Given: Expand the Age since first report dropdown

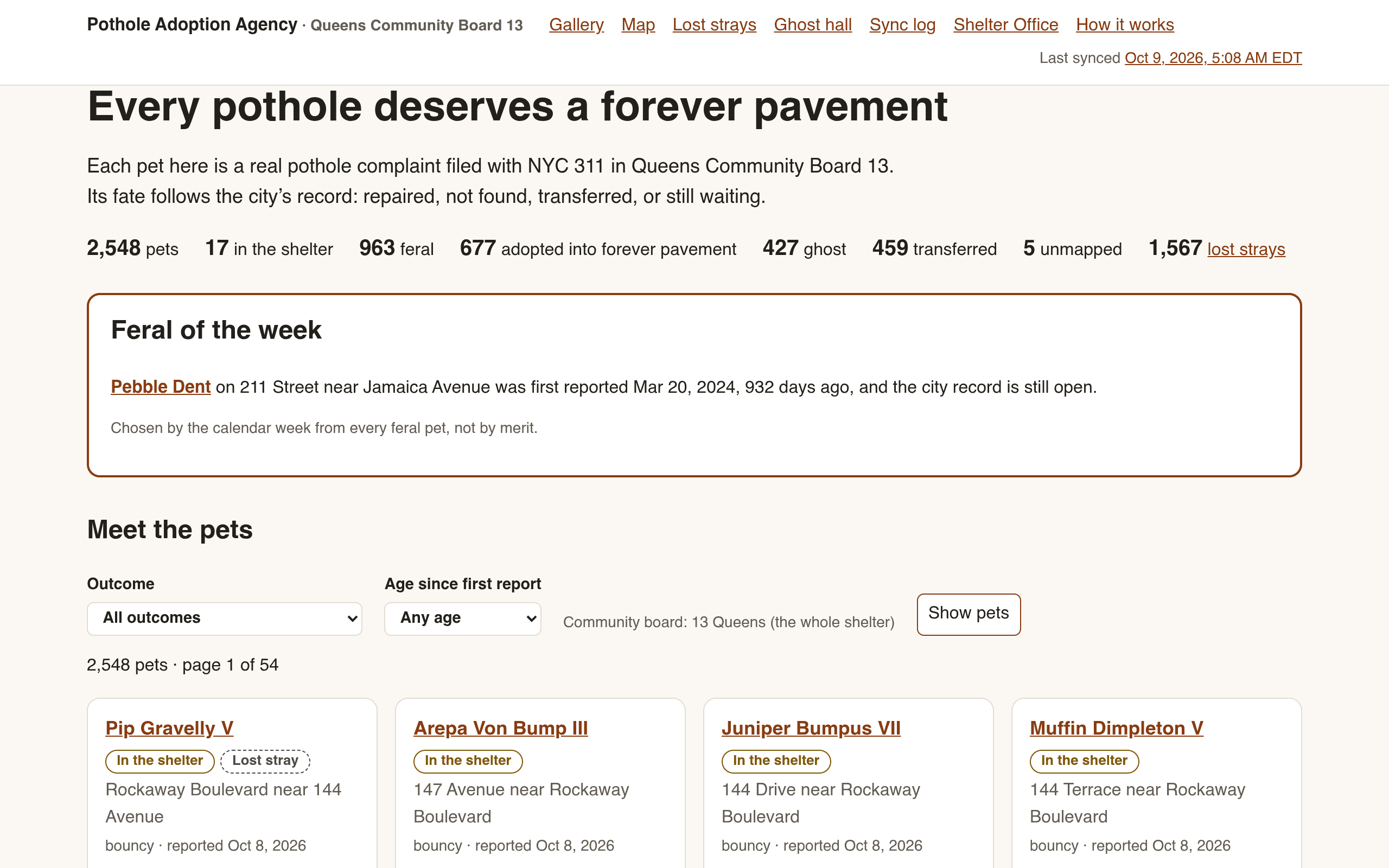Looking at the screenshot, I should tap(463, 618).
